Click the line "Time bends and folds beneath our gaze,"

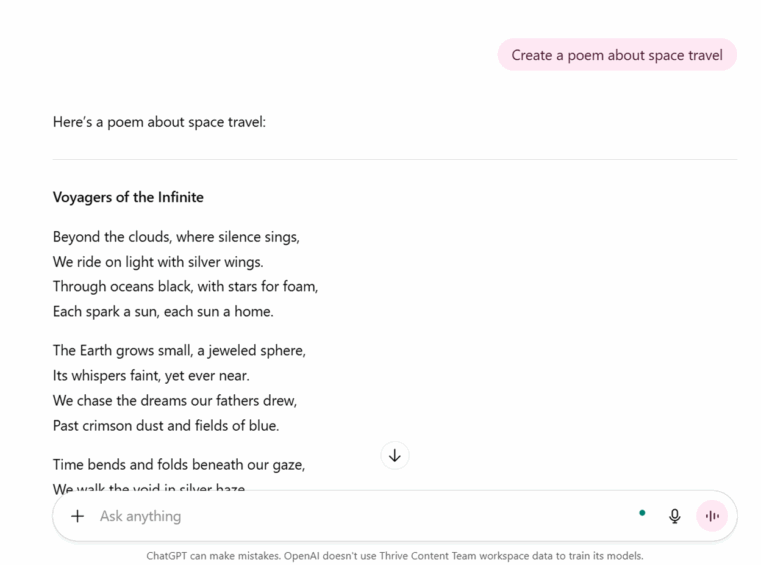click(x=179, y=465)
